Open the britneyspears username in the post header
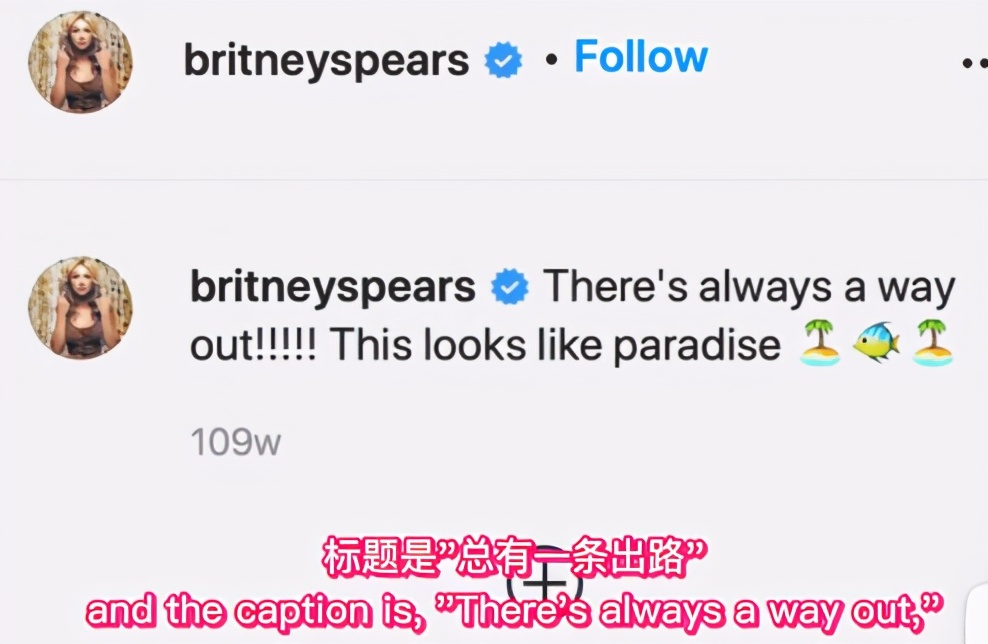This screenshot has height=644, width=988. [x=326, y=60]
